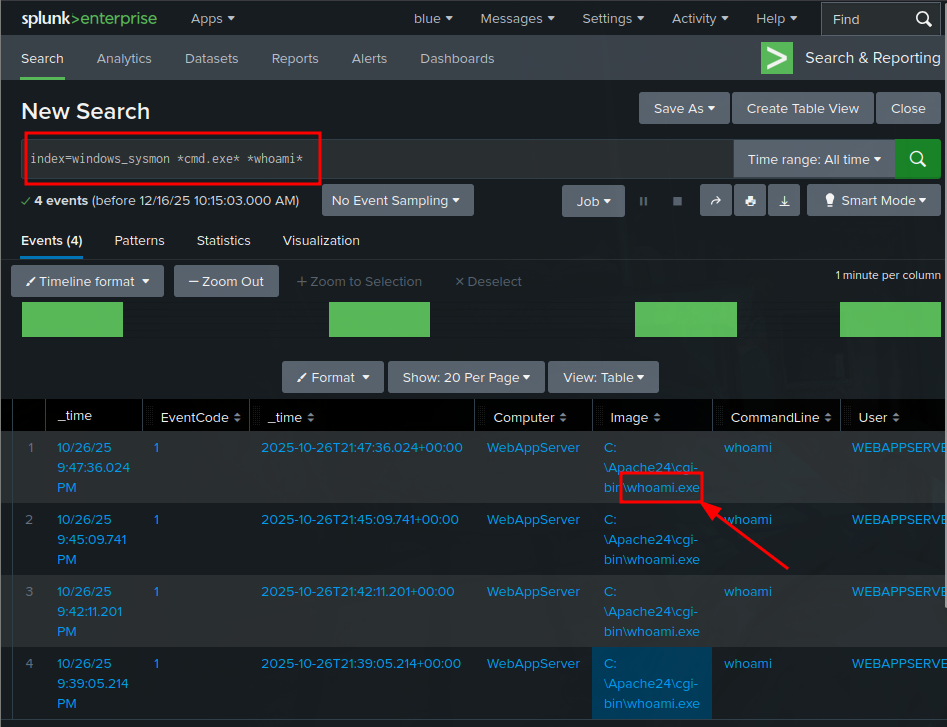Click time 10/26/25 9:39:05.214 PM

click(x=92, y=683)
